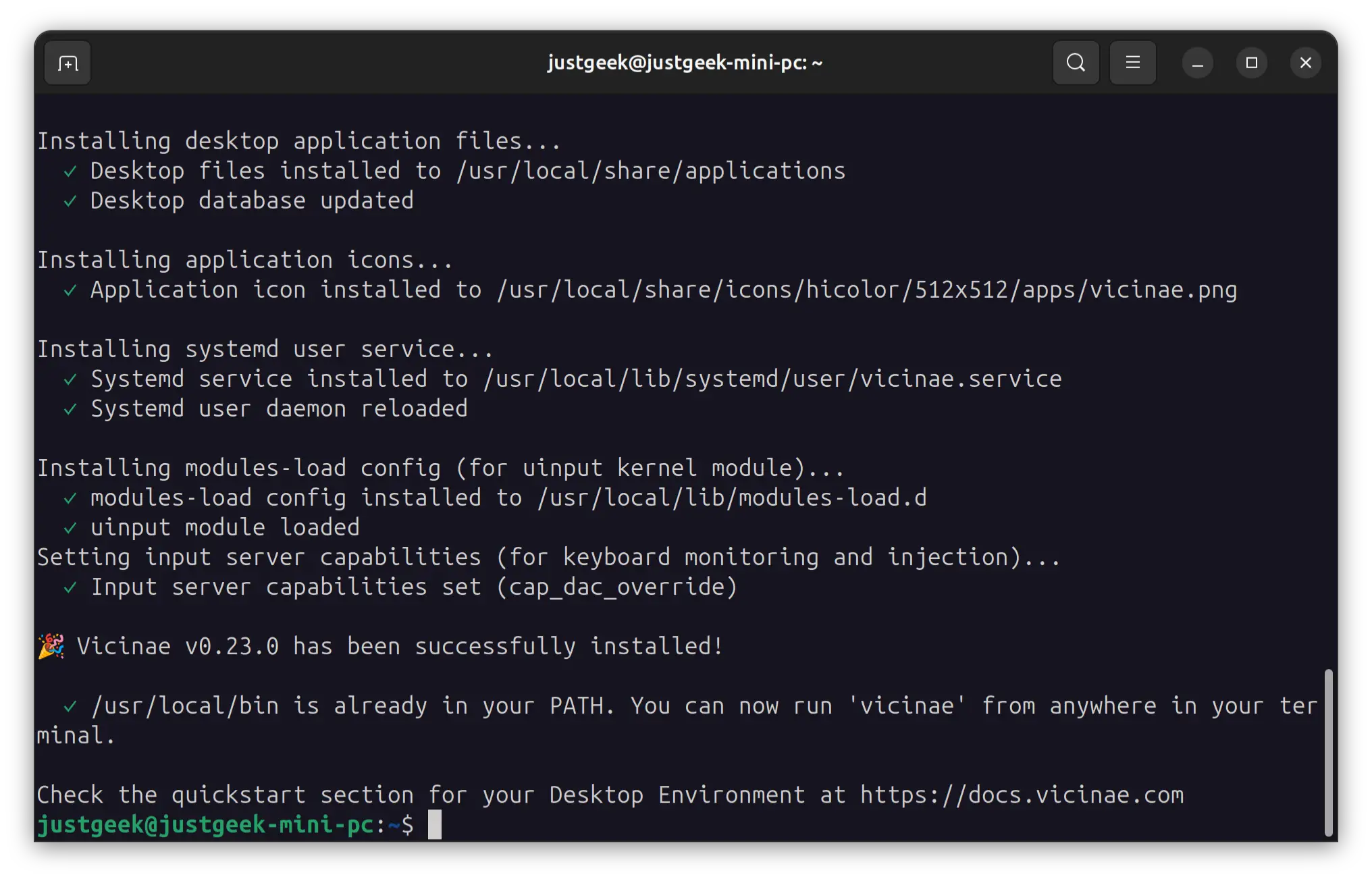The height and width of the screenshot is (879, 1372).
Task: Click the terminal vertical scrollbar
Action: tap(1327, 752)
